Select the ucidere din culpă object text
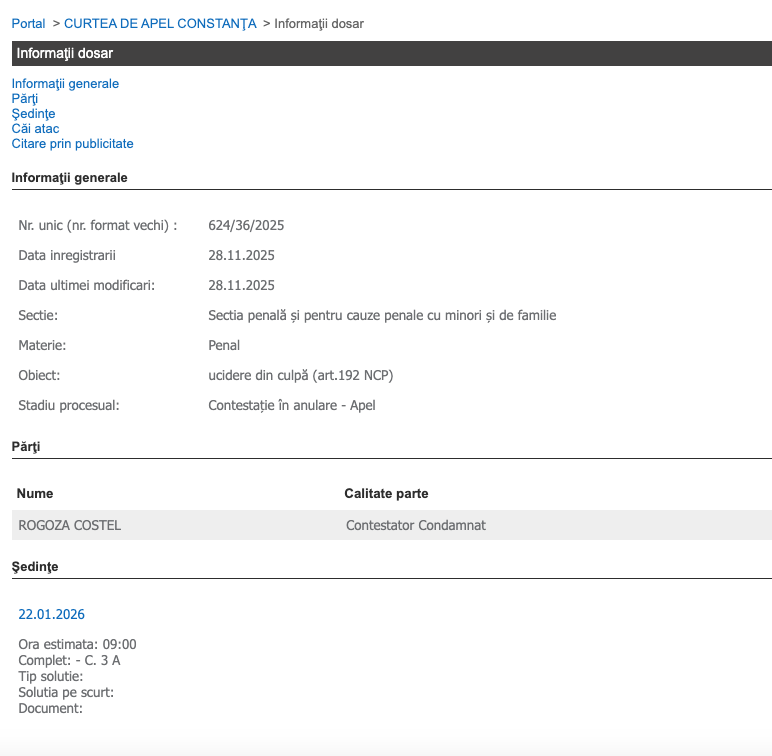772x756 pixels. pyautogui.click(x=301, y=376)
